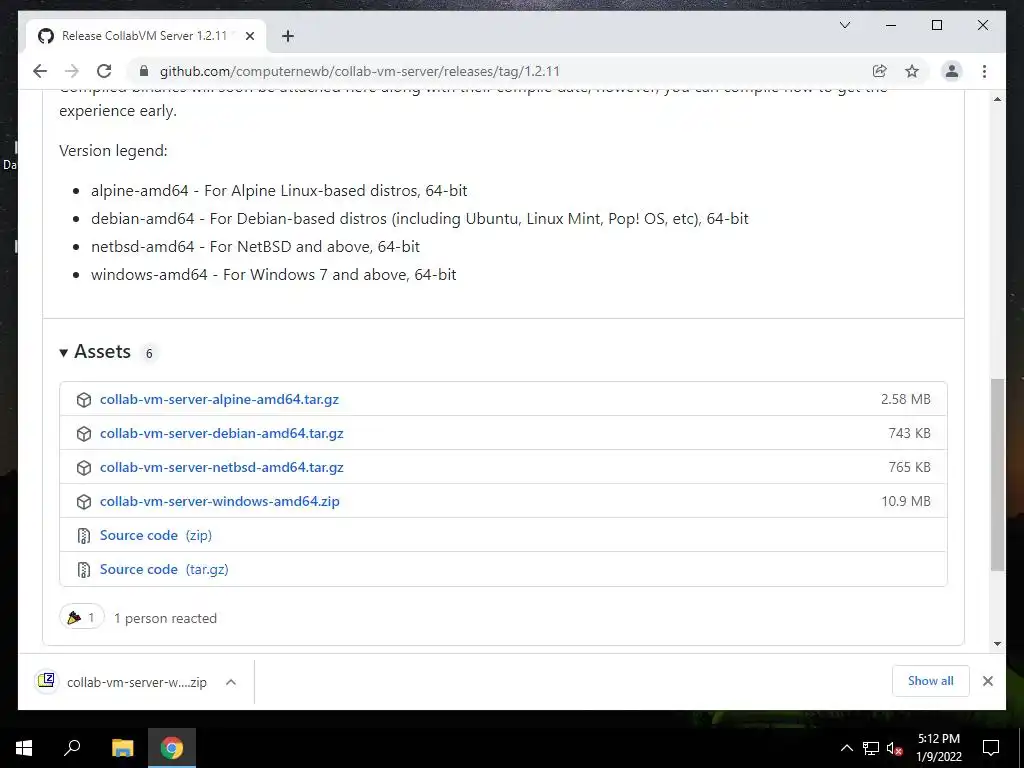Click the 10.9 MB file size text

click(x=905, y=501)
